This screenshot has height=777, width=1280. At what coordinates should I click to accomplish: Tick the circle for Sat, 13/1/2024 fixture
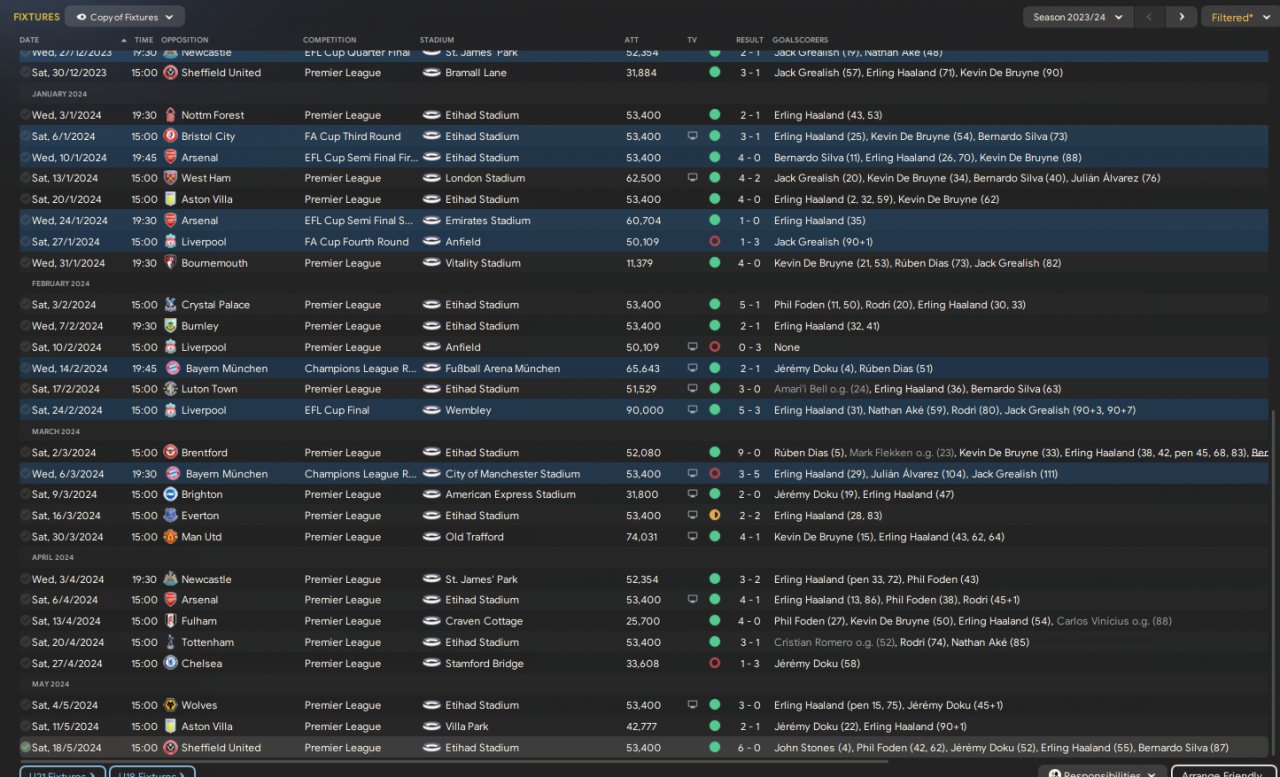tap(25, 178)
